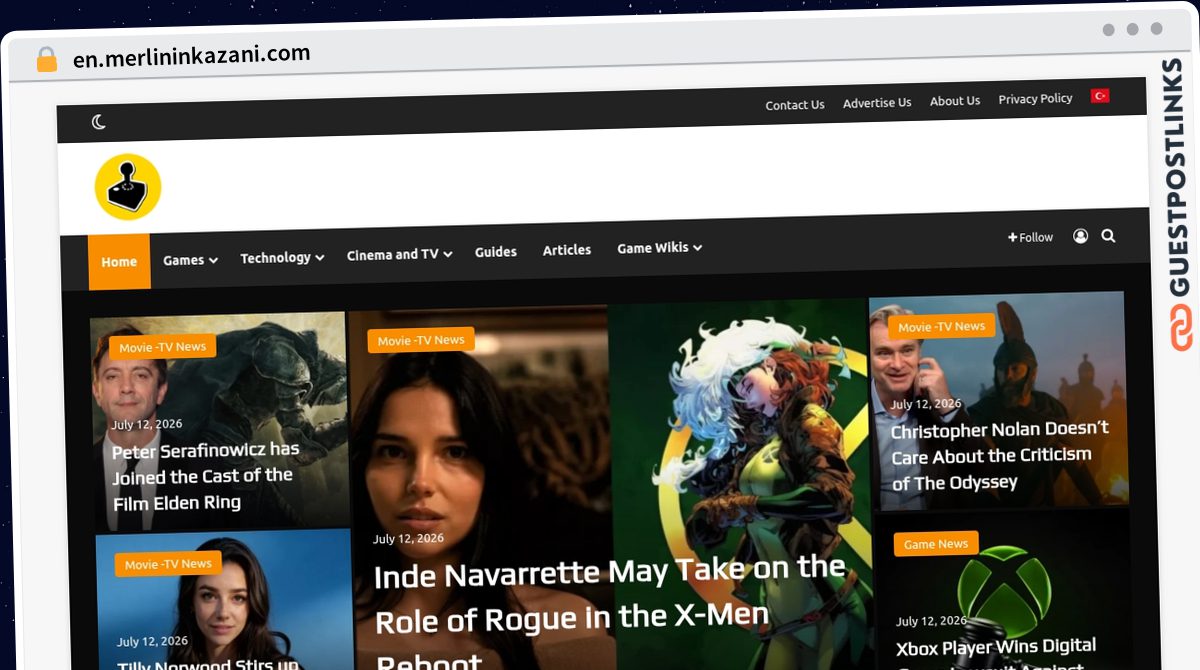
Task: Go to the Home tab
Action: click(119, 262)
